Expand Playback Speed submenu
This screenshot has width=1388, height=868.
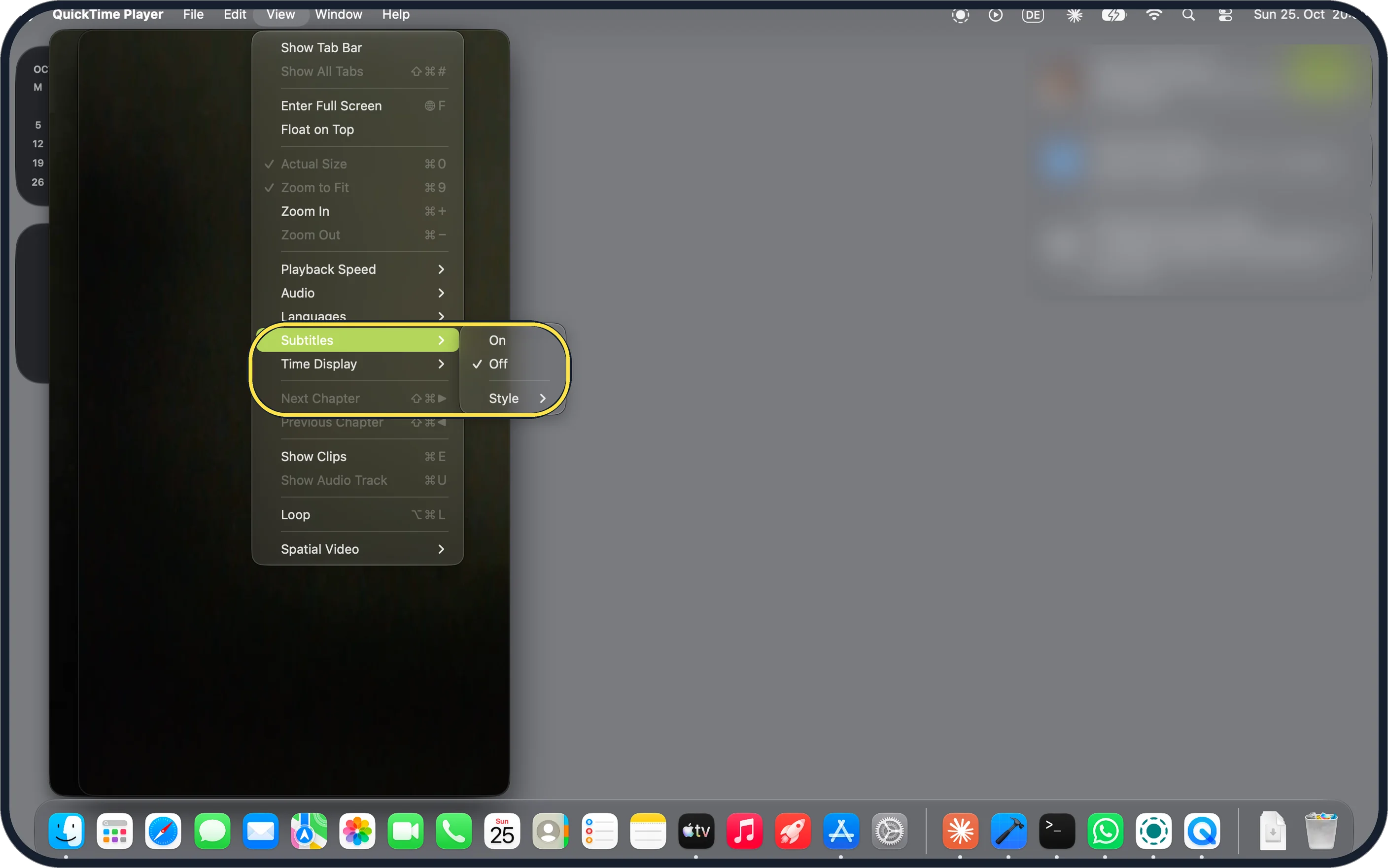point(357,269)
